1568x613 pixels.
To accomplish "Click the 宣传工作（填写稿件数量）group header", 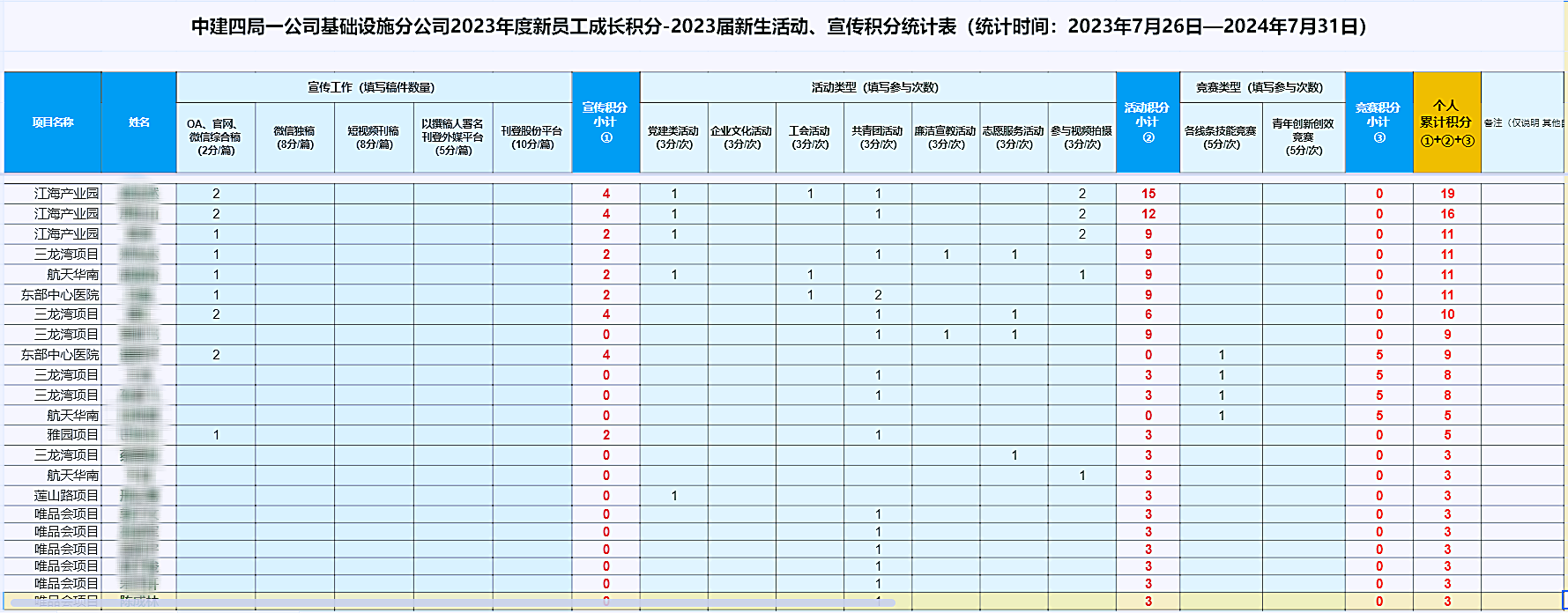I will coord(374,87).
